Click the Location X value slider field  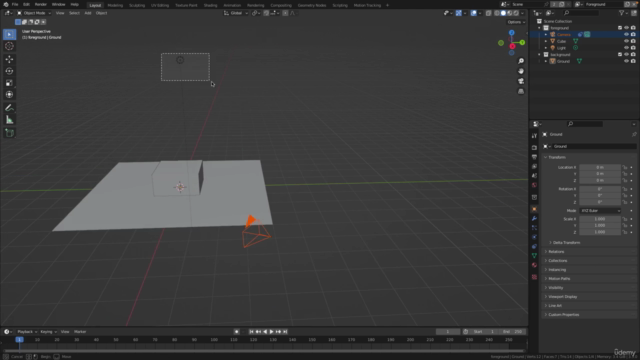click(x=600, y=167)
